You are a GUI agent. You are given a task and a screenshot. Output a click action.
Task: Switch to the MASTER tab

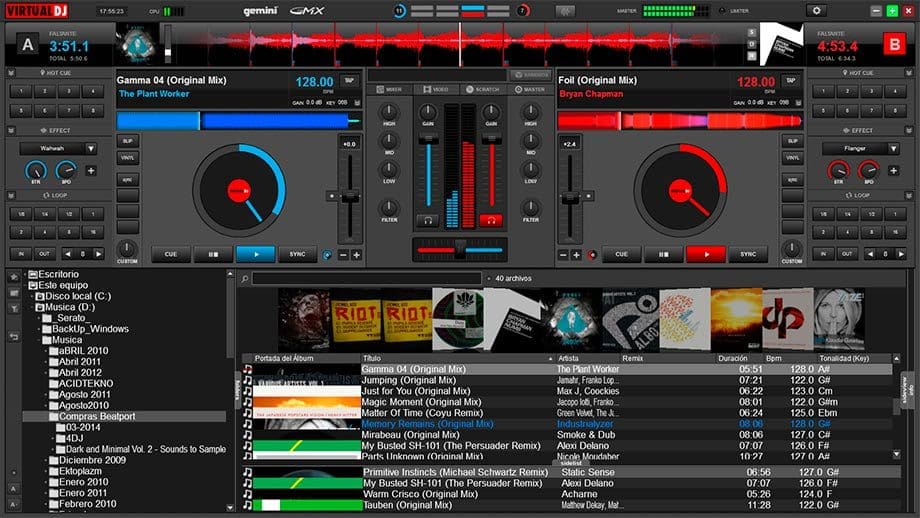pyautogui.click(x=530, y=90)
